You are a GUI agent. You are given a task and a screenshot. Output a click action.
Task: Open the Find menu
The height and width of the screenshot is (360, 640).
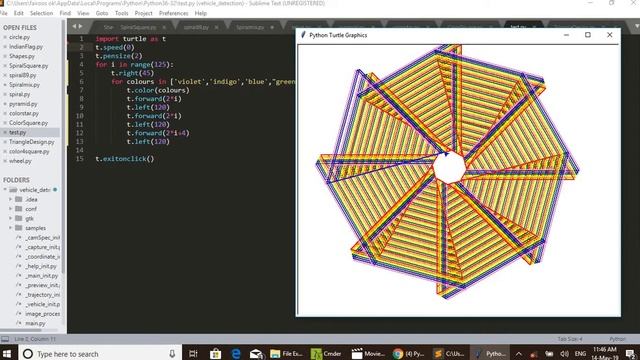[65, 13]
